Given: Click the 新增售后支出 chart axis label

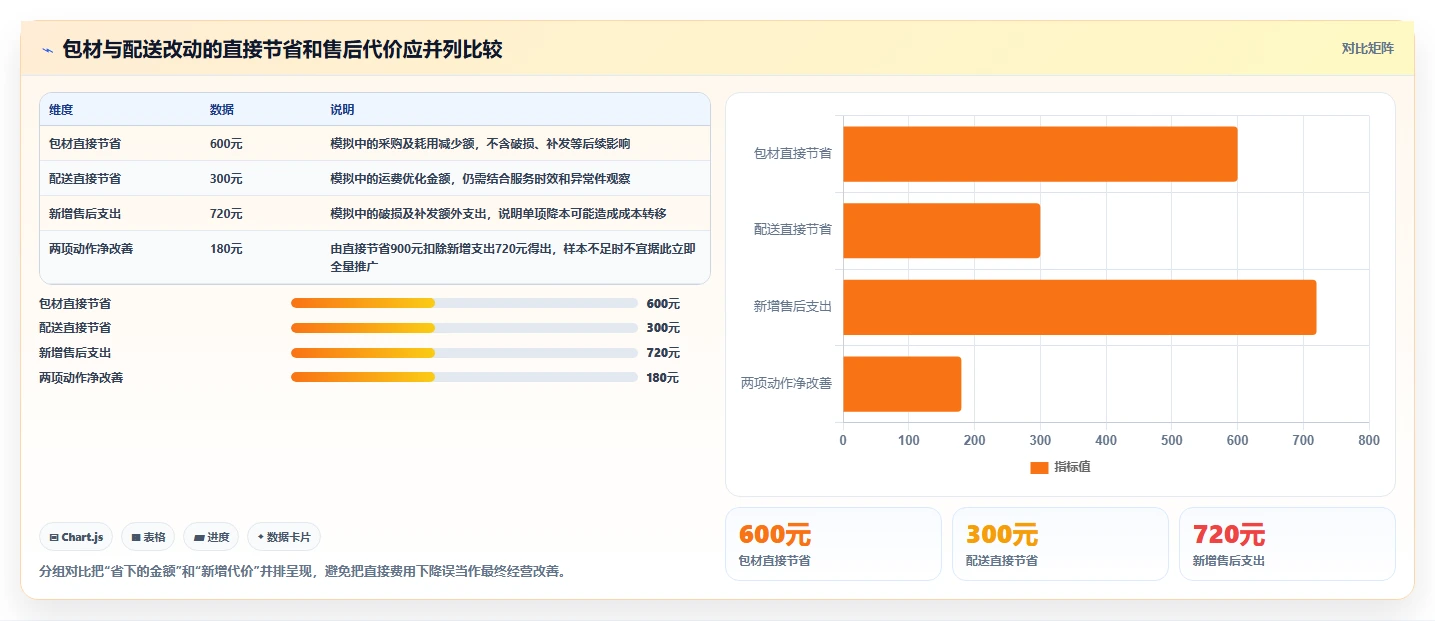Looking at the screenshot, I should coord(793,307).
